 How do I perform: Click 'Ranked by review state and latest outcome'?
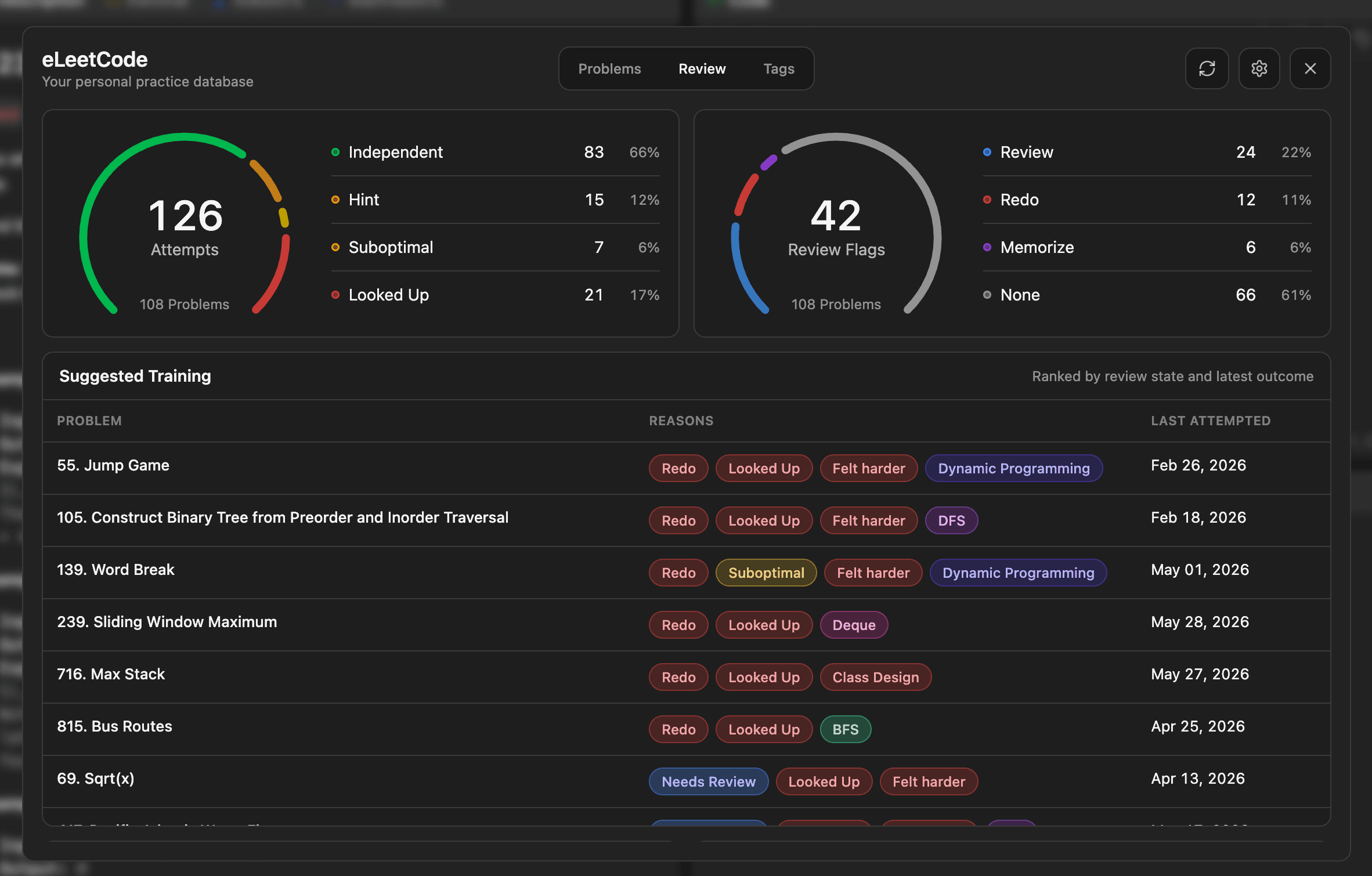tap(1172, 376)
